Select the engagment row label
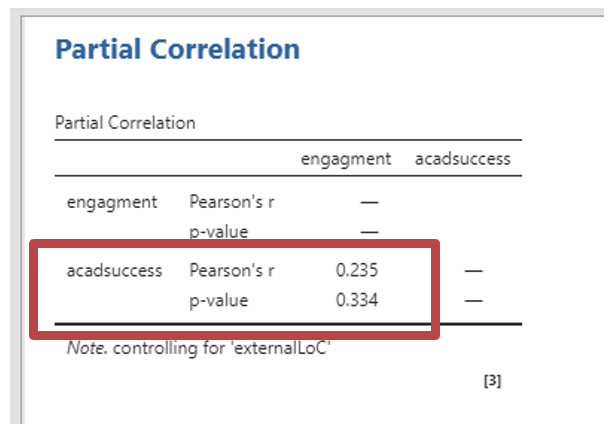Viewport: 611px width, 433px height. click(x=112, y=202)
